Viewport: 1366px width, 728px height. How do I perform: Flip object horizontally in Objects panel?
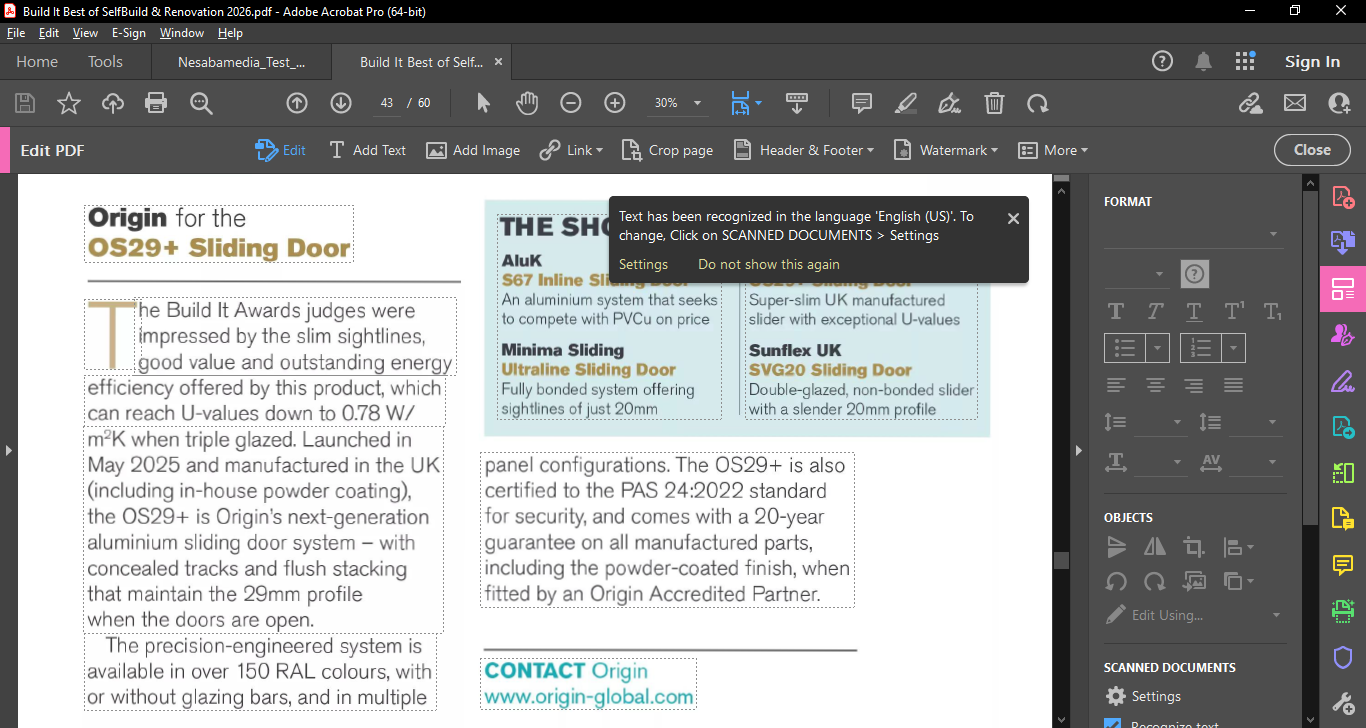pos(1155,547)
